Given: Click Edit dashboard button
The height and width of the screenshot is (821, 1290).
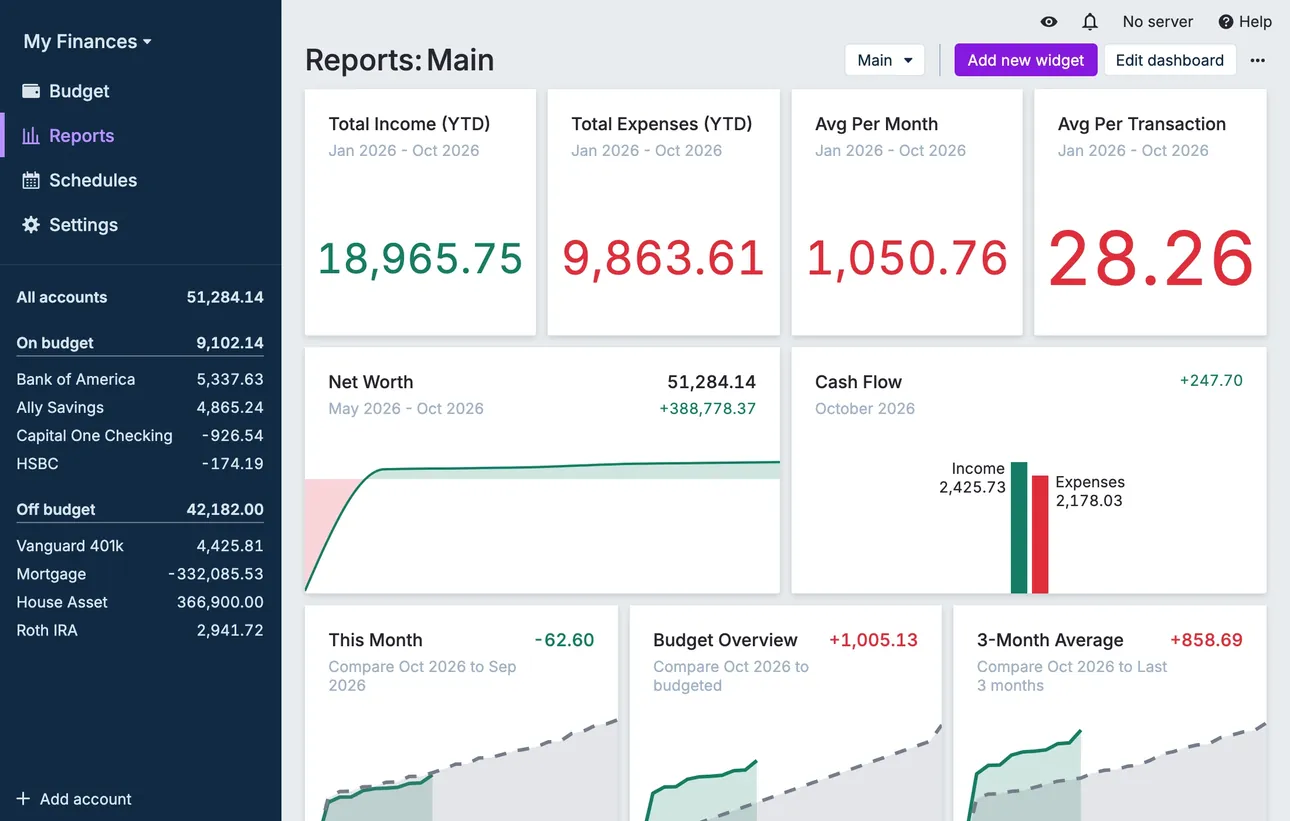Looking at the screenshot, I should tap(1170, 60).
